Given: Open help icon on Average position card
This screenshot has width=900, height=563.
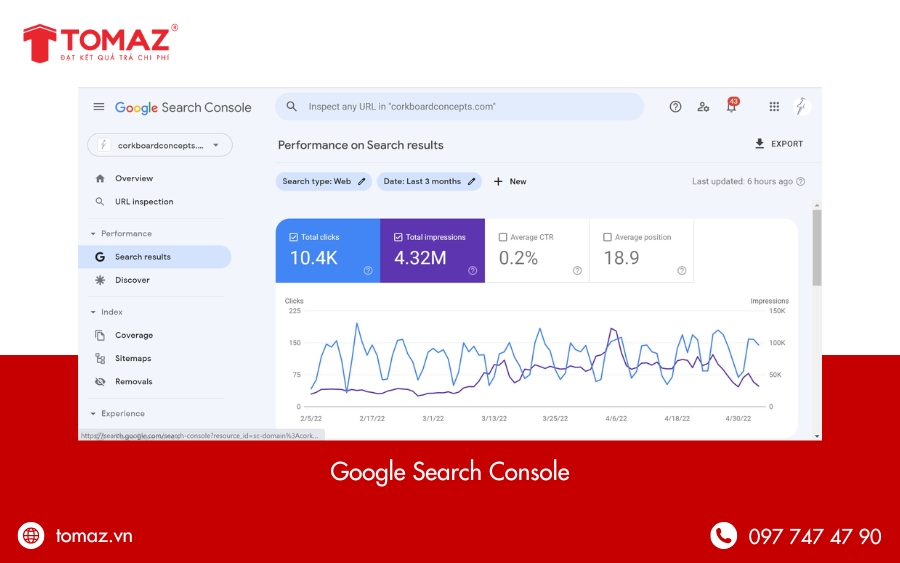Looking at the screenshot, I should (681, 270).
